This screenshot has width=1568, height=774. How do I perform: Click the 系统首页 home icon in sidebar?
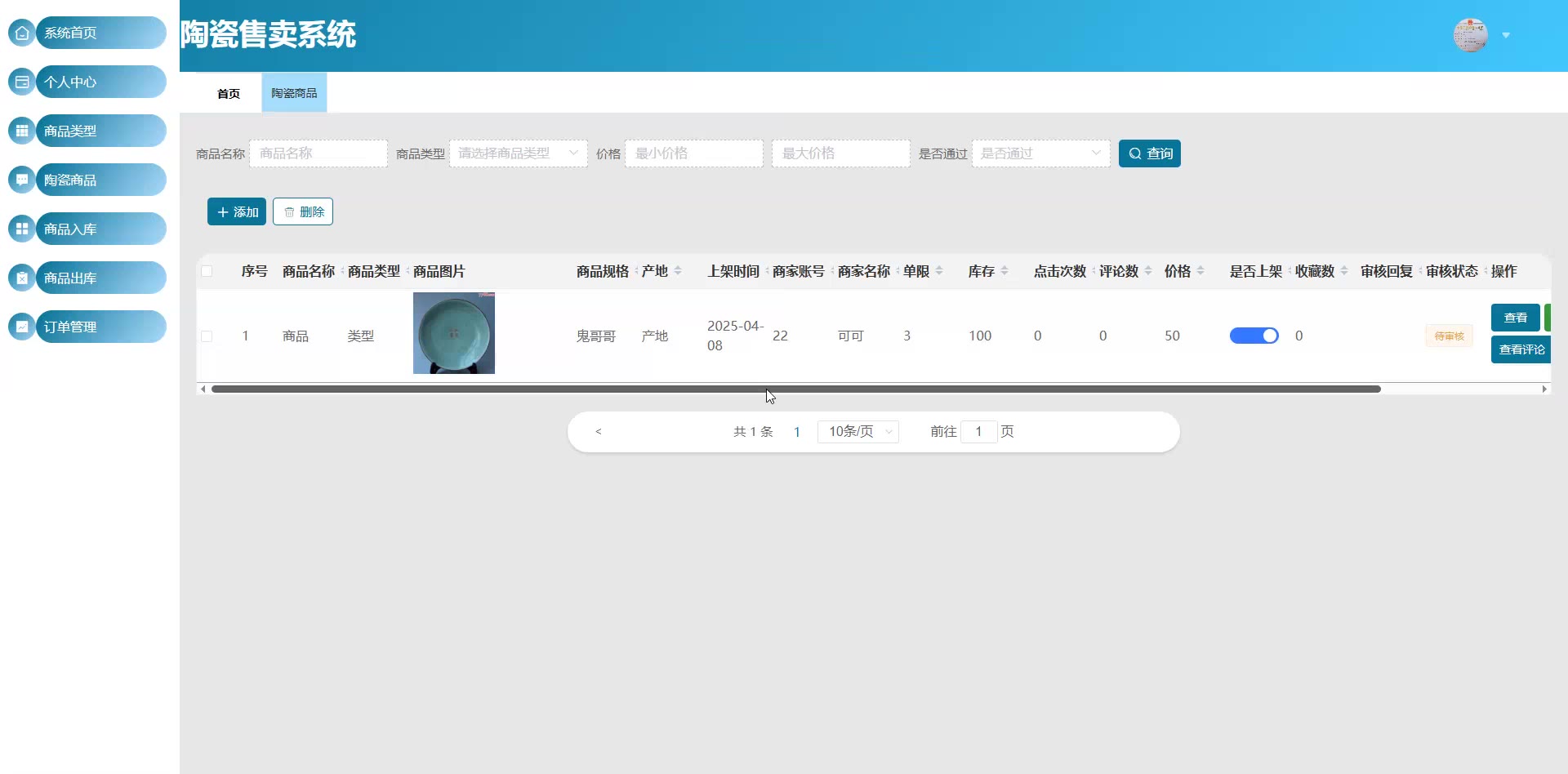[22, 33]
